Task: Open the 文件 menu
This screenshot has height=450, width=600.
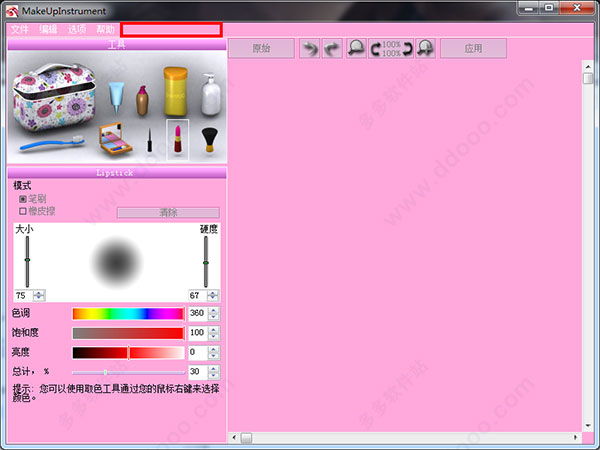Action: [20, 29]
